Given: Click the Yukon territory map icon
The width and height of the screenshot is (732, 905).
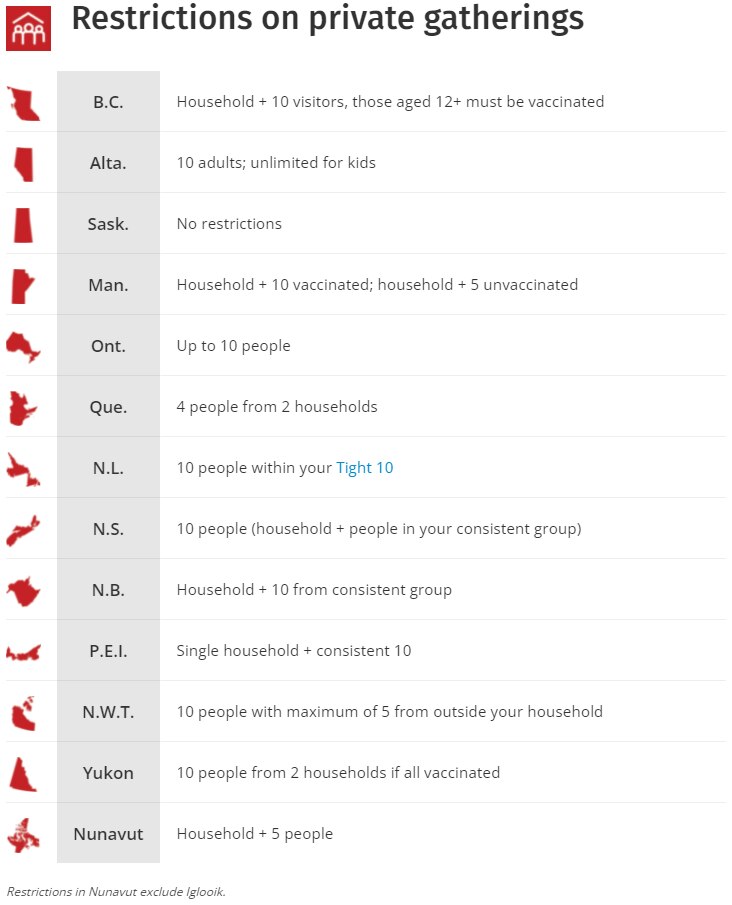Looking at the screenshot, I should pos(22,774).
